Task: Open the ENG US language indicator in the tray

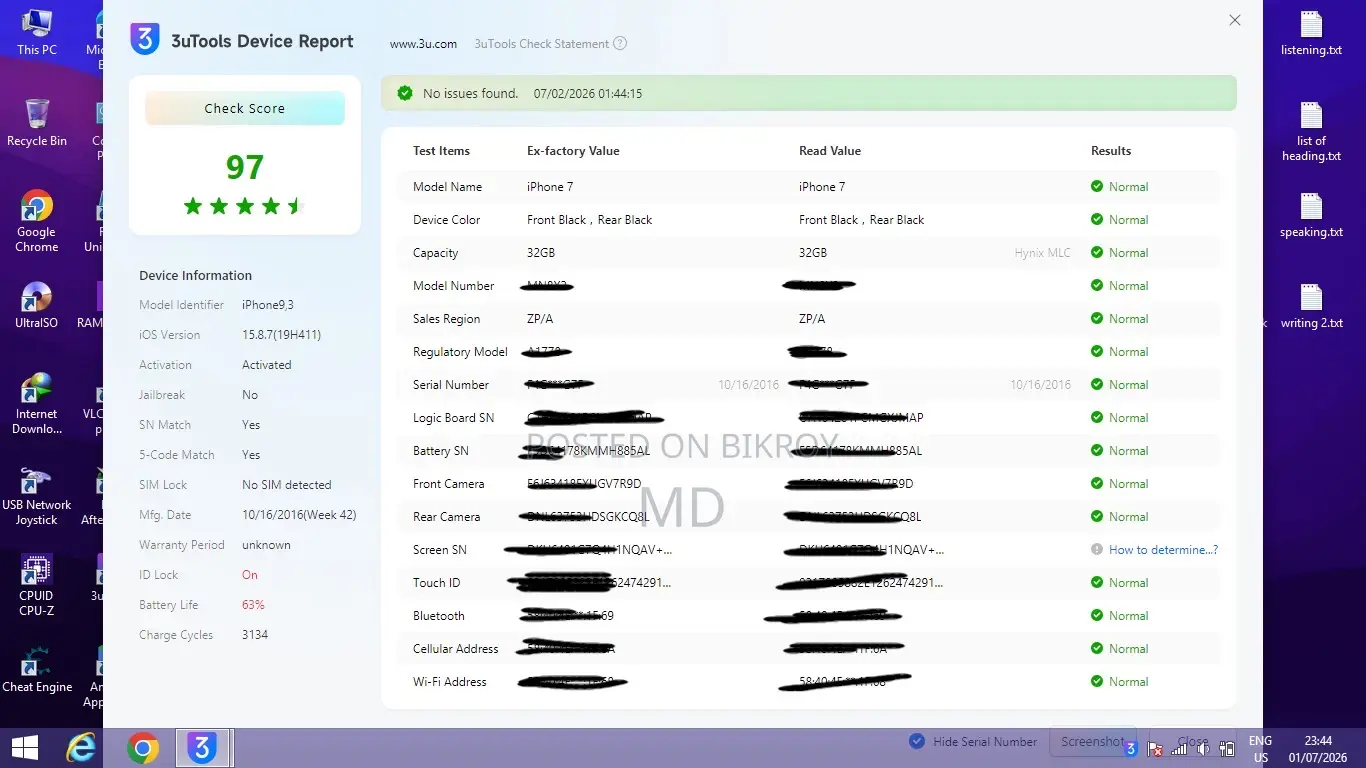Action: click(x=1260, y=749)
